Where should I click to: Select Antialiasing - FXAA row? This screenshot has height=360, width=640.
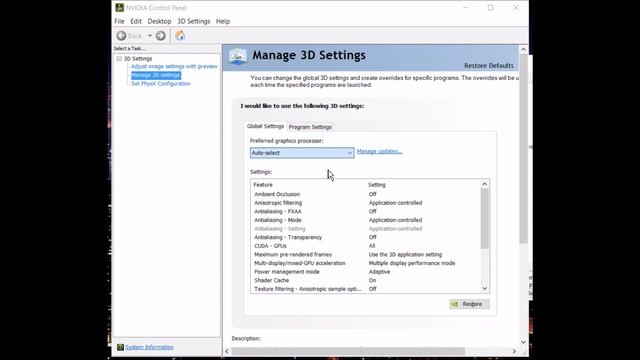pyautogui.click(x=367, y=211)
